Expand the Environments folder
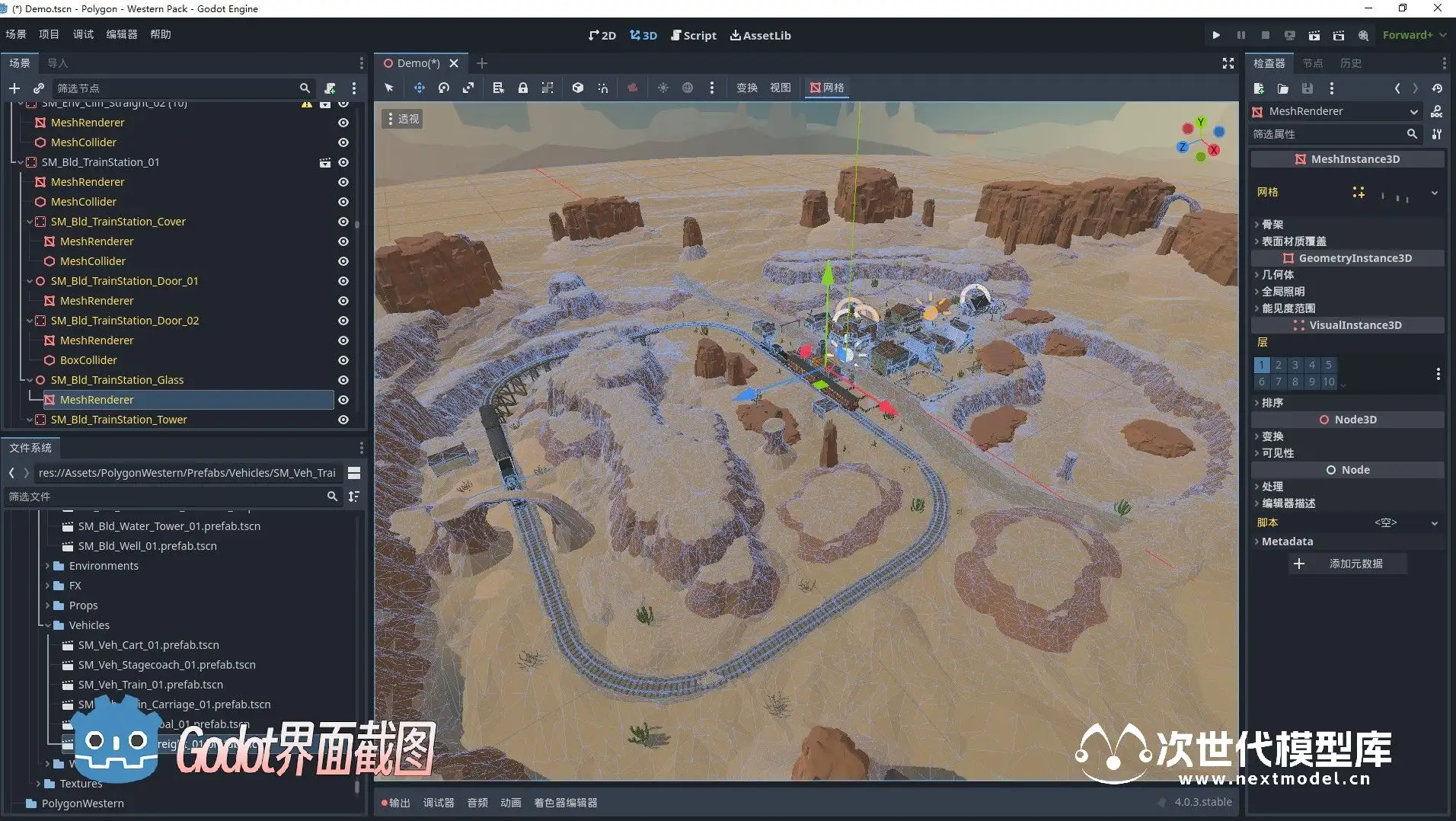This screenshot has width=1456, height=821. [x=48, y=566]
